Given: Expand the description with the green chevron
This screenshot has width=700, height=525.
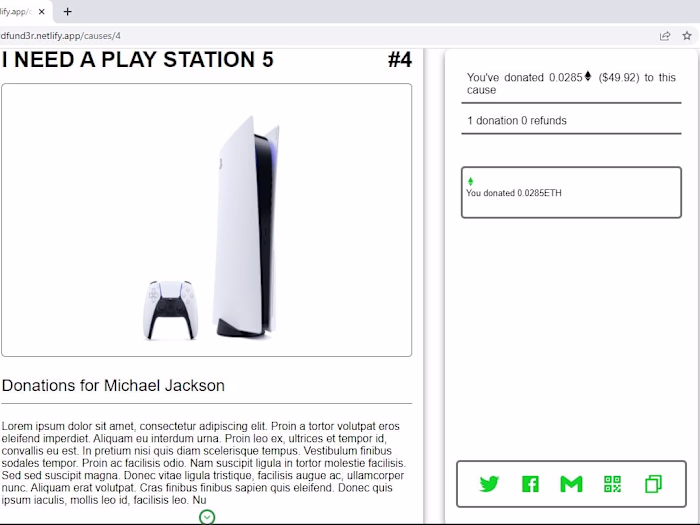Looking at the screenshot, I should coord(207,517).
